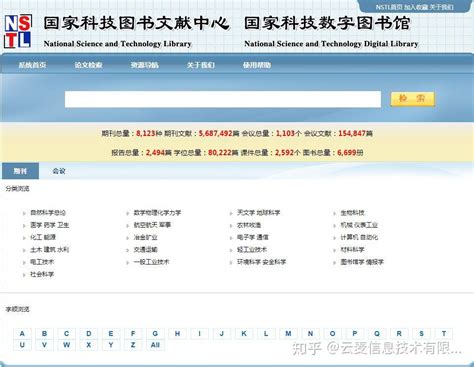The width and height of the screenshot is (474, 367).
Task: Select the 冶金矿业 category
Action: [146, 237]
